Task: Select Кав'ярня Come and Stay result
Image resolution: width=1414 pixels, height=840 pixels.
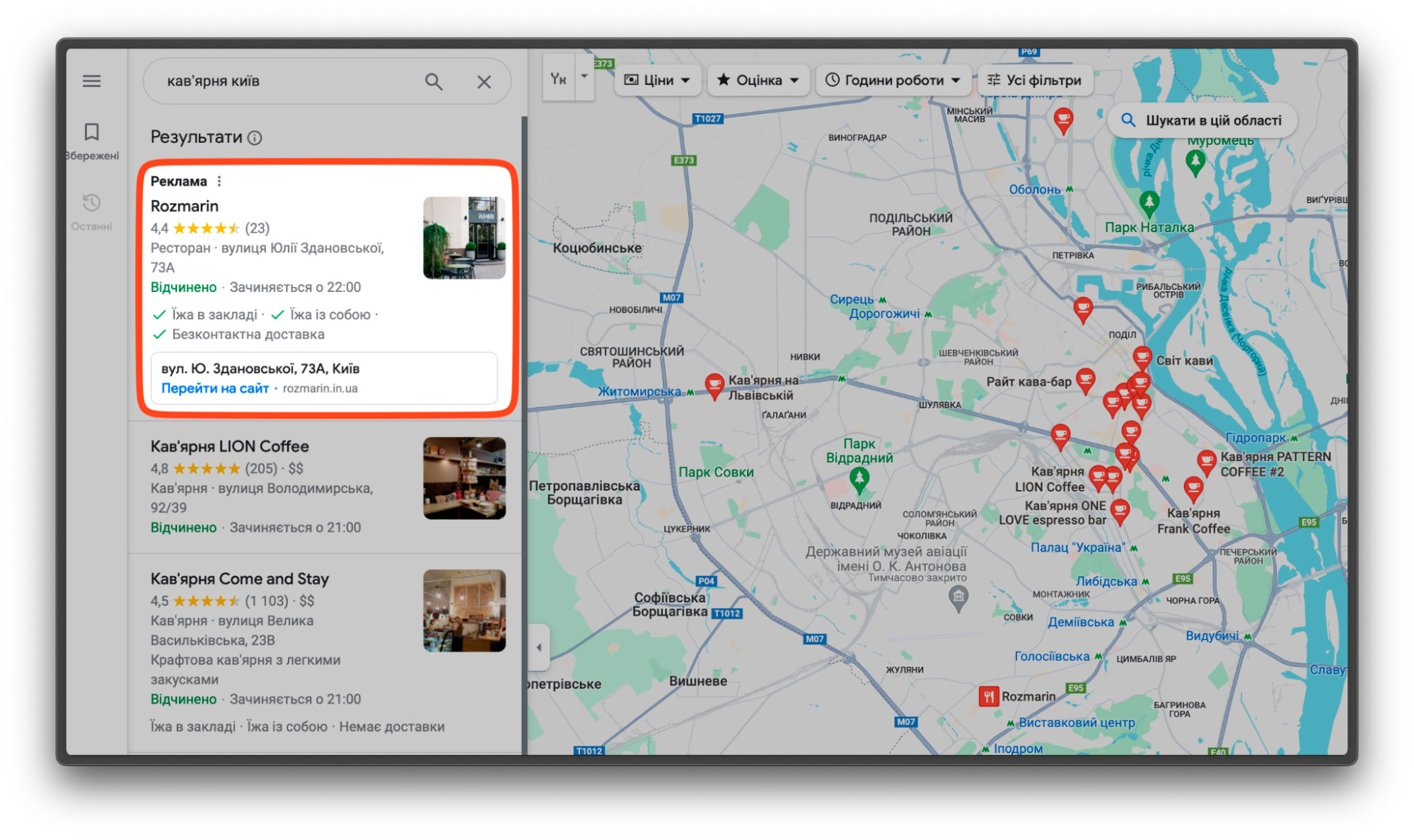Action: 240,579
